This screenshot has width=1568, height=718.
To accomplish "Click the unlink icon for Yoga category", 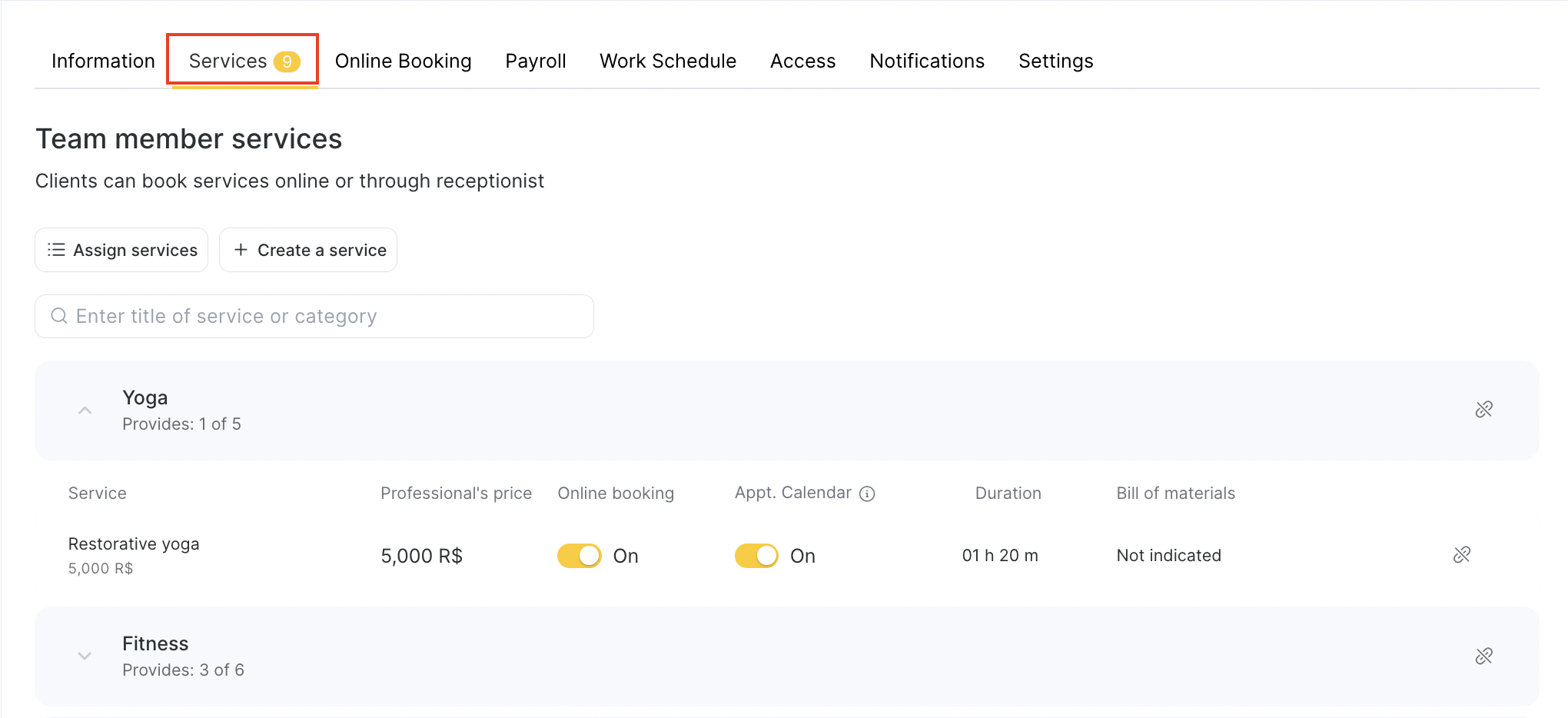I will (x=1483, y=410).
